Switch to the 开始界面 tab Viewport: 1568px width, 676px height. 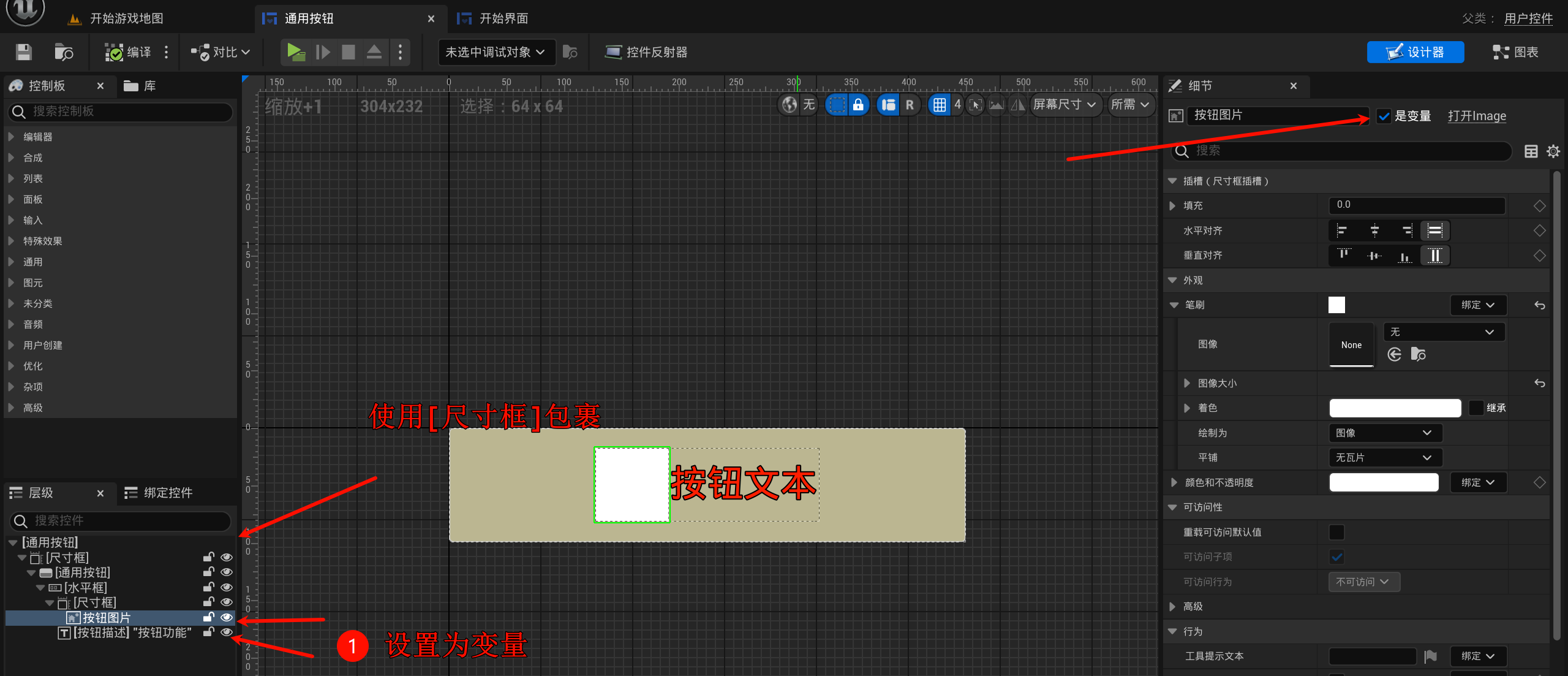click(x=502, y=18)
